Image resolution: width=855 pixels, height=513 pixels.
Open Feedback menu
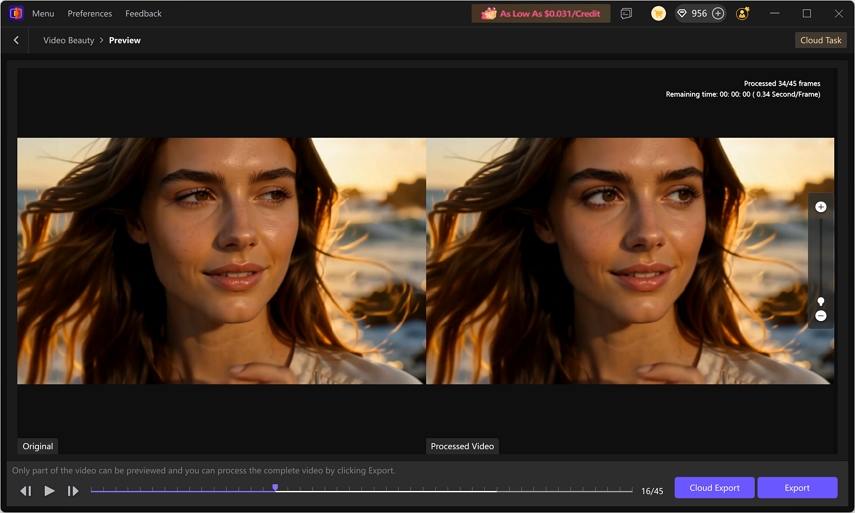pyautogui.click(x=143, y=14)
